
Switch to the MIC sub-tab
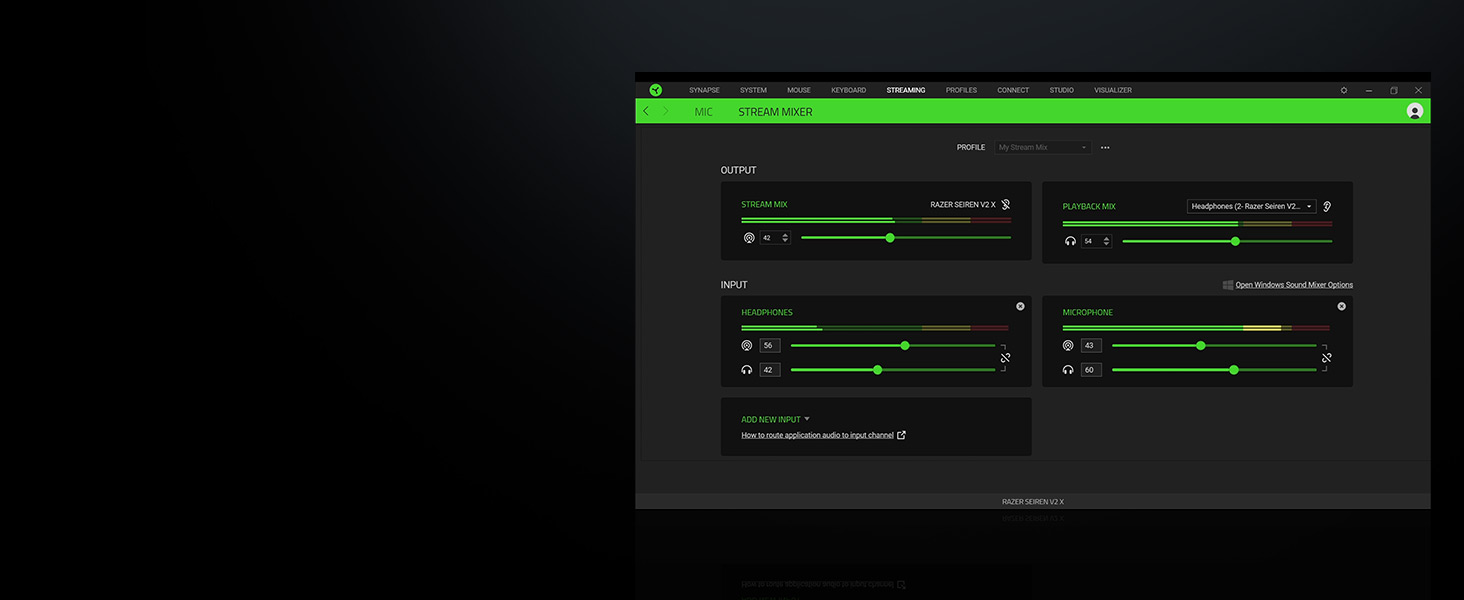[x=704, y=112]
